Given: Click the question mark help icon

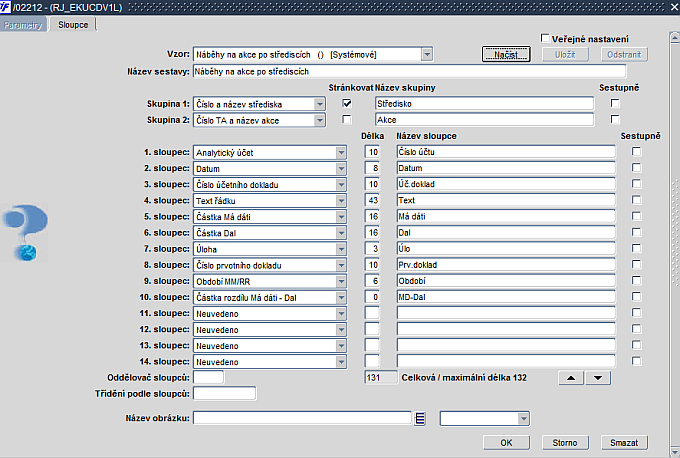Looking at the screenshot, I should 25,233.
